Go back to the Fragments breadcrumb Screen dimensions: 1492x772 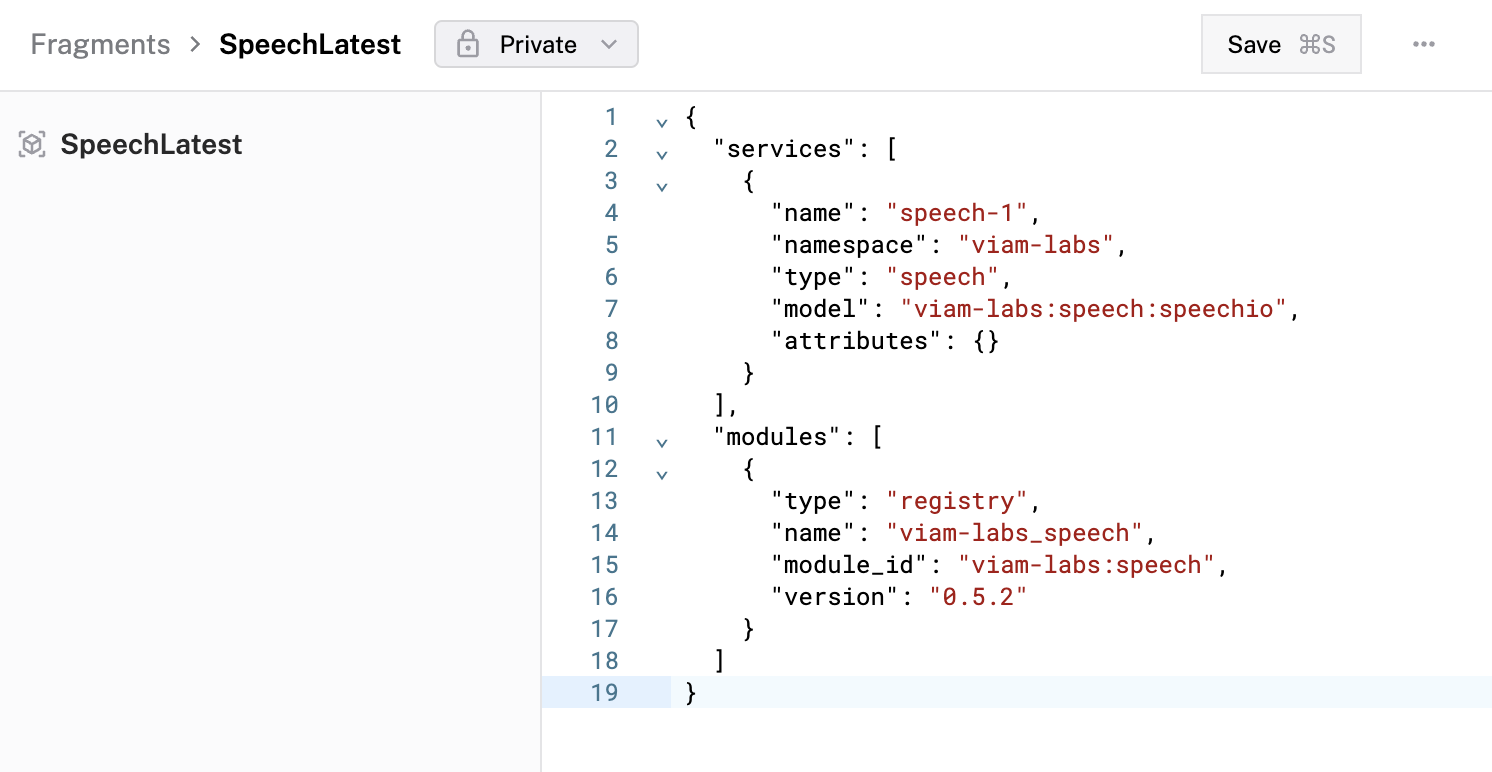point(100,45)
